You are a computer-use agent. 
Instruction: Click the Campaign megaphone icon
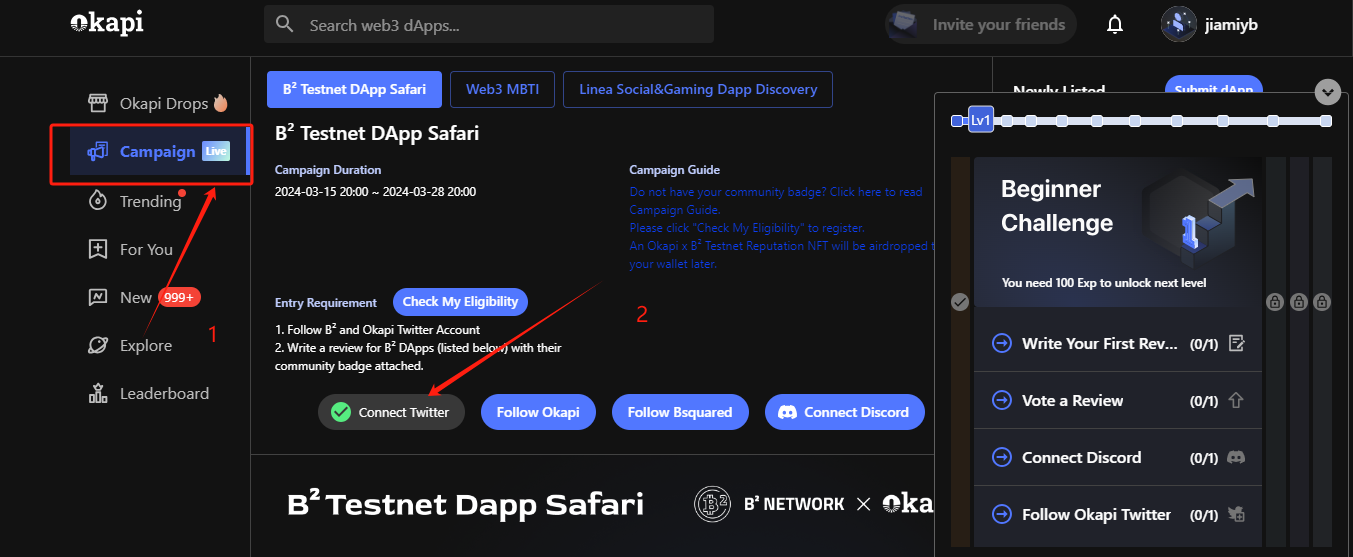tap(98, 152)
